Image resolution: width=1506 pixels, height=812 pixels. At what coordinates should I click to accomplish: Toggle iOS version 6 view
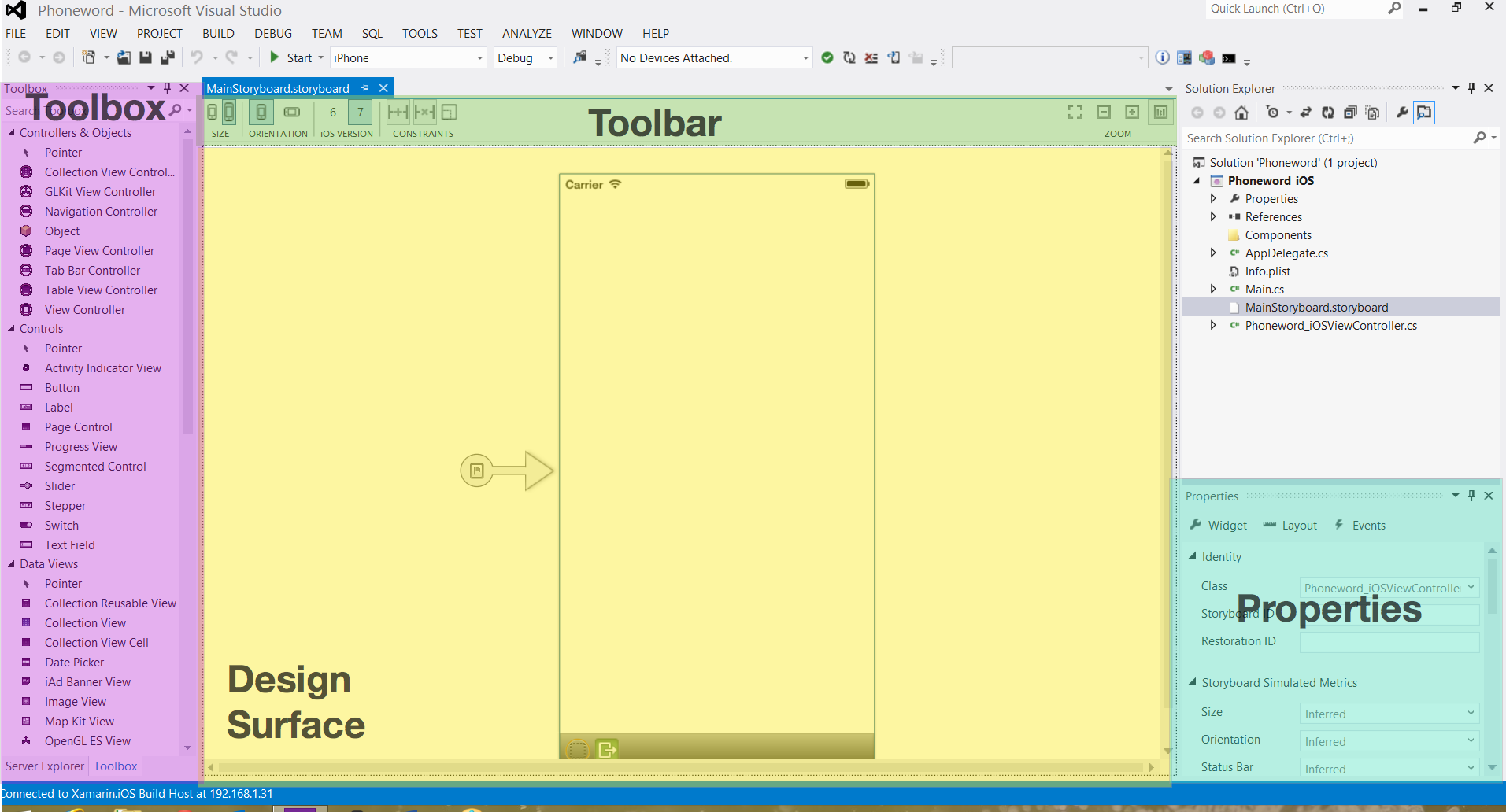tap(333, 112)
